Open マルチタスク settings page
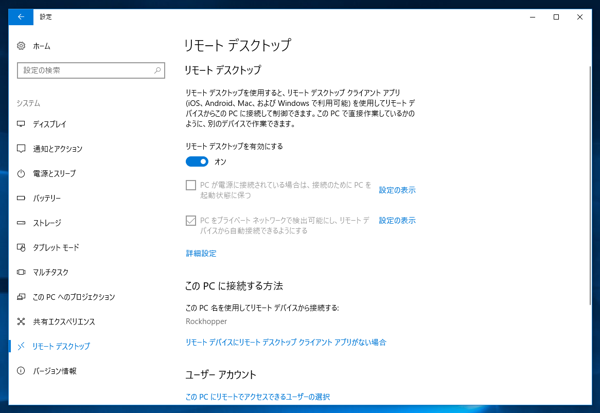 pyautogui.click(x=51, y=272)
